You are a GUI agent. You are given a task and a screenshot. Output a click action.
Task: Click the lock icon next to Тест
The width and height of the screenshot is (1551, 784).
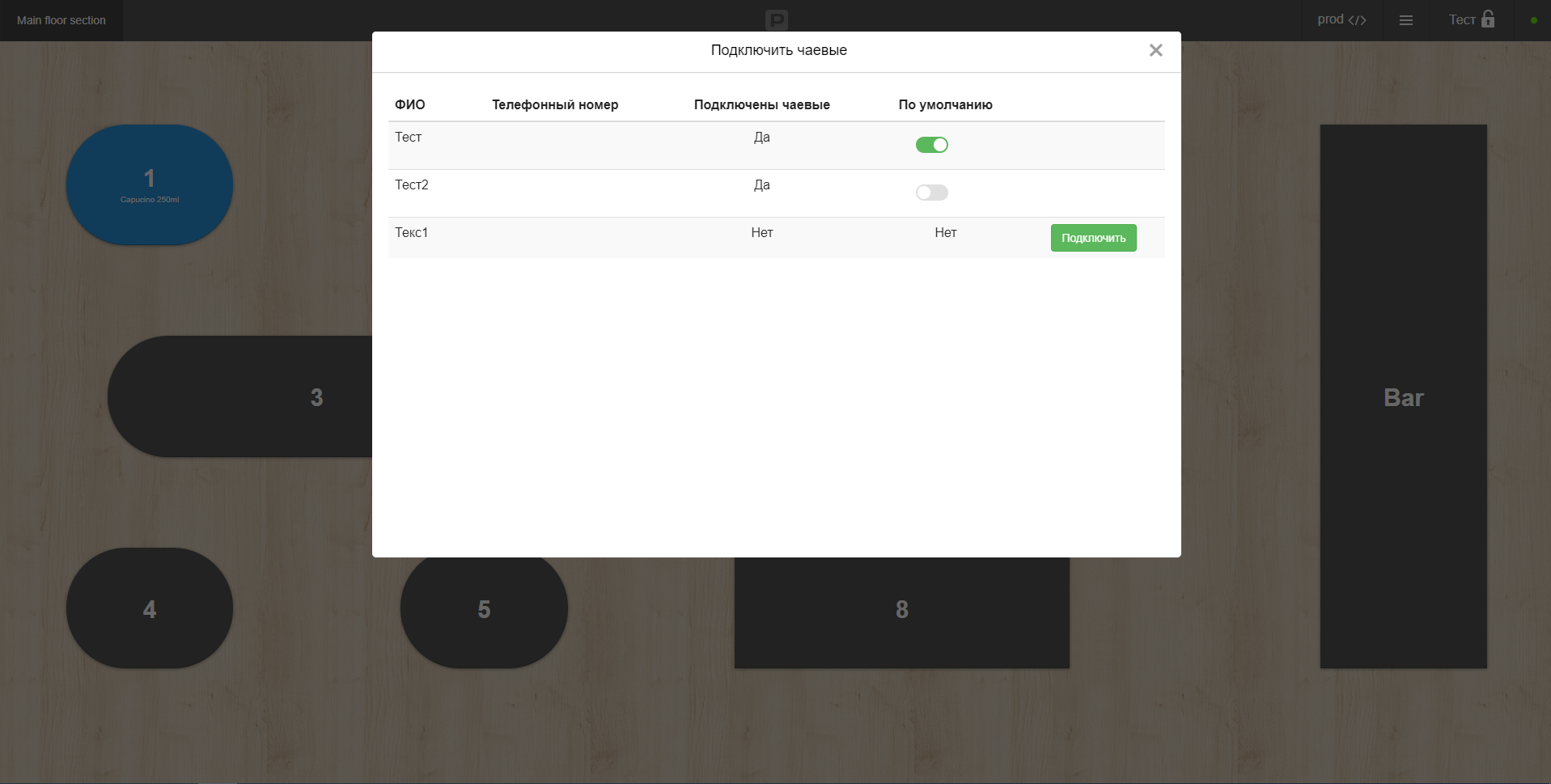click(x=1489, y=19)
